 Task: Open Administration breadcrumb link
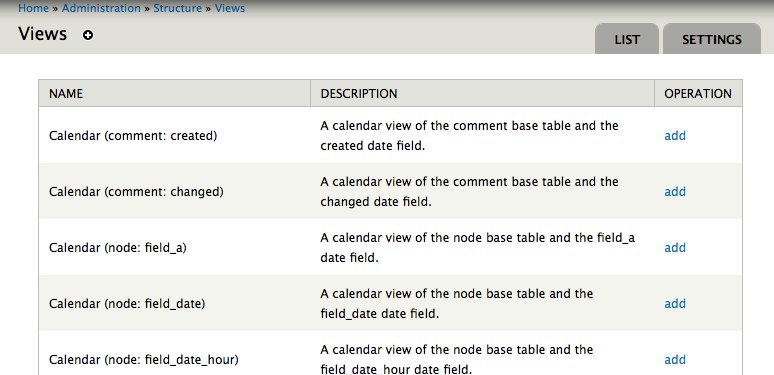pyautogui.click(x=101, y=8)
